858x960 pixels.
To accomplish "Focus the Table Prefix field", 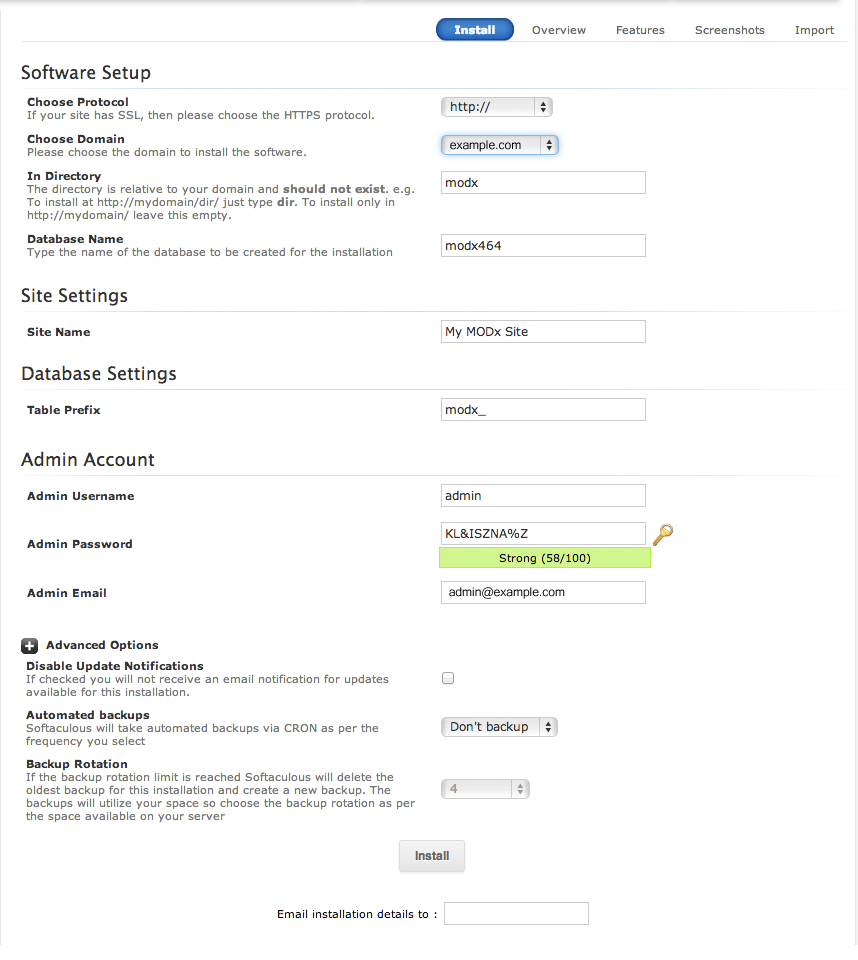I will click(543, 410).
